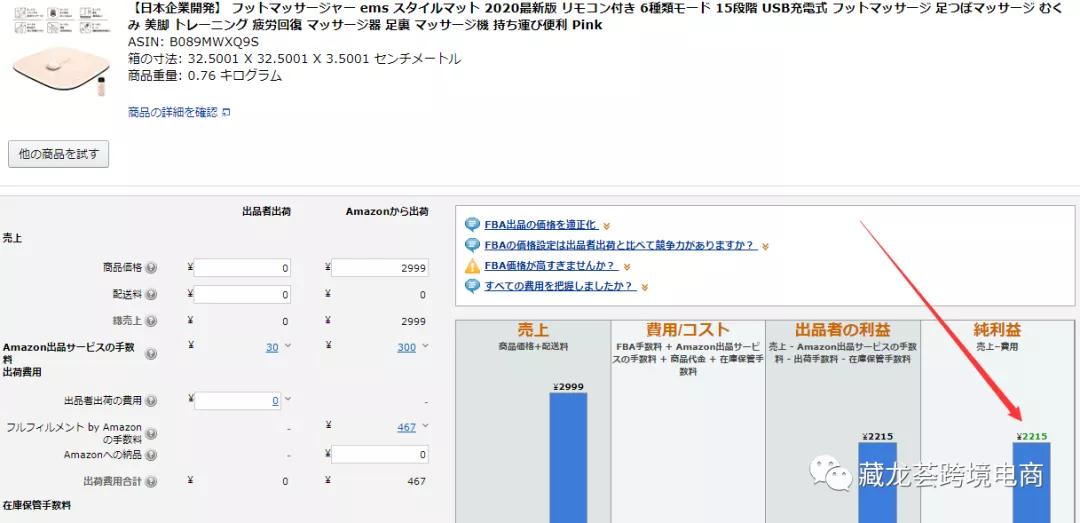This screenshot has height=523, width=1080.
Task: Expand the chevron next to the 300 fee
Action: point(425,346)
